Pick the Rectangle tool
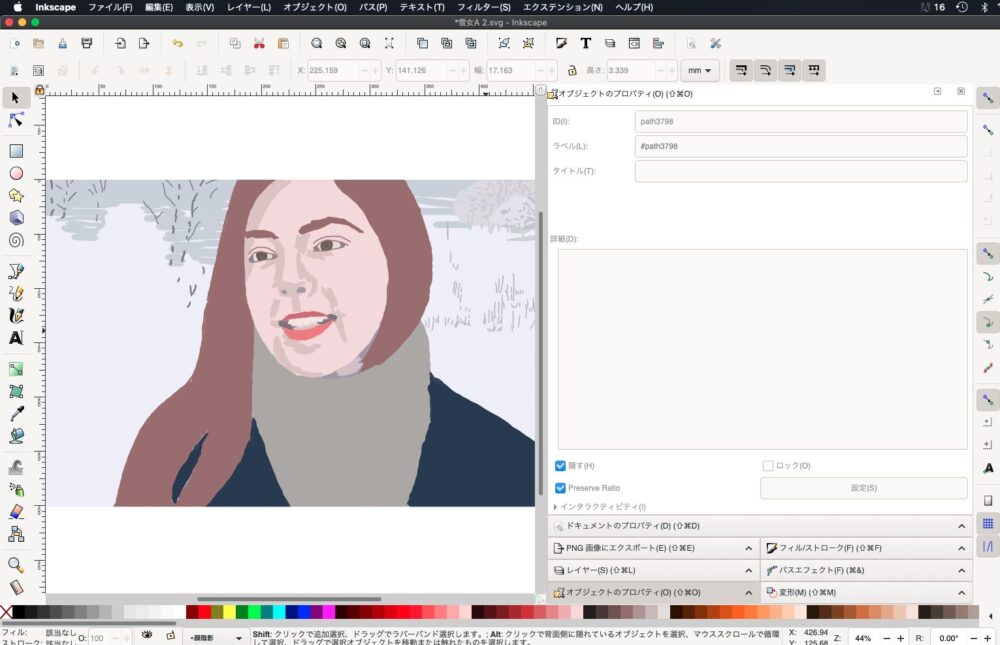The width and height of the screenshot is (1000, 645). coord(16,151)
